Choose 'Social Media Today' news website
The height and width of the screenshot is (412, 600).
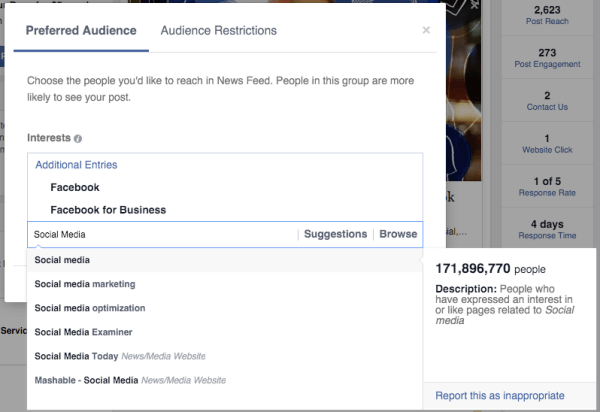coord(225,357)
